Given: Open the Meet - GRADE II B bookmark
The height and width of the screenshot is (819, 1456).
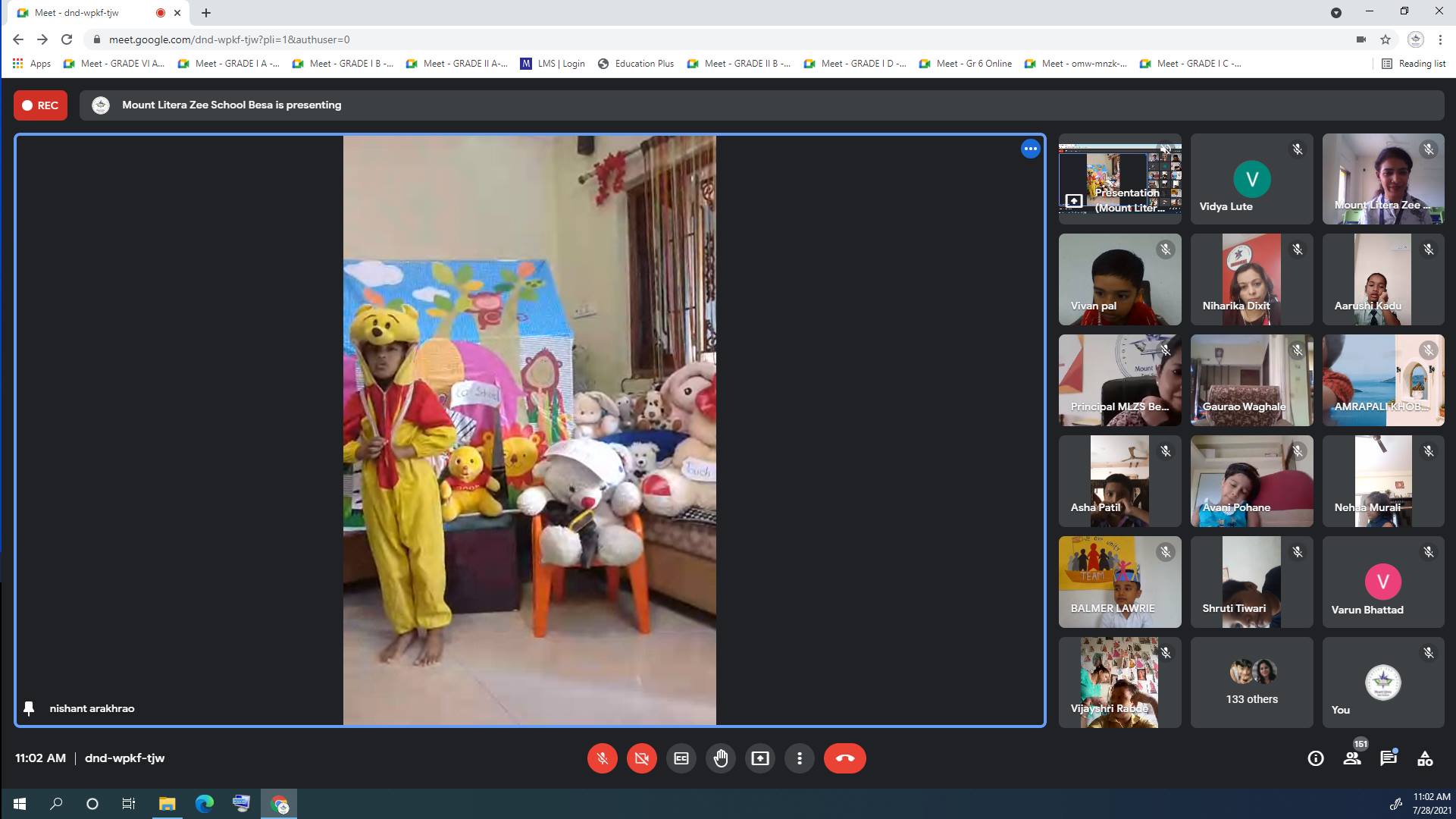Looking at the screenshot, I should tap(739, 64).
